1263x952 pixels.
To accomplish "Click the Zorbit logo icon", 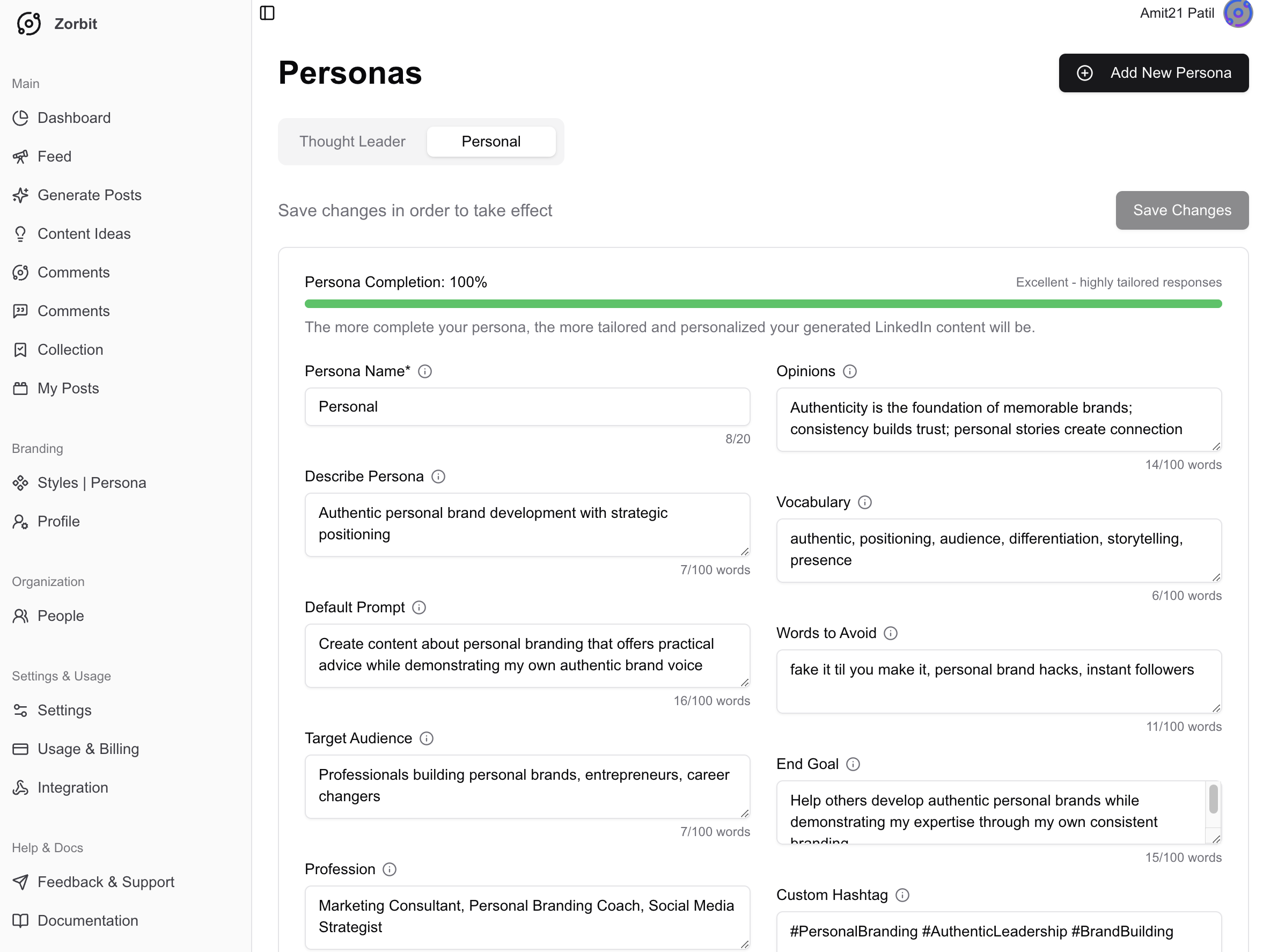I will (29, 24).
